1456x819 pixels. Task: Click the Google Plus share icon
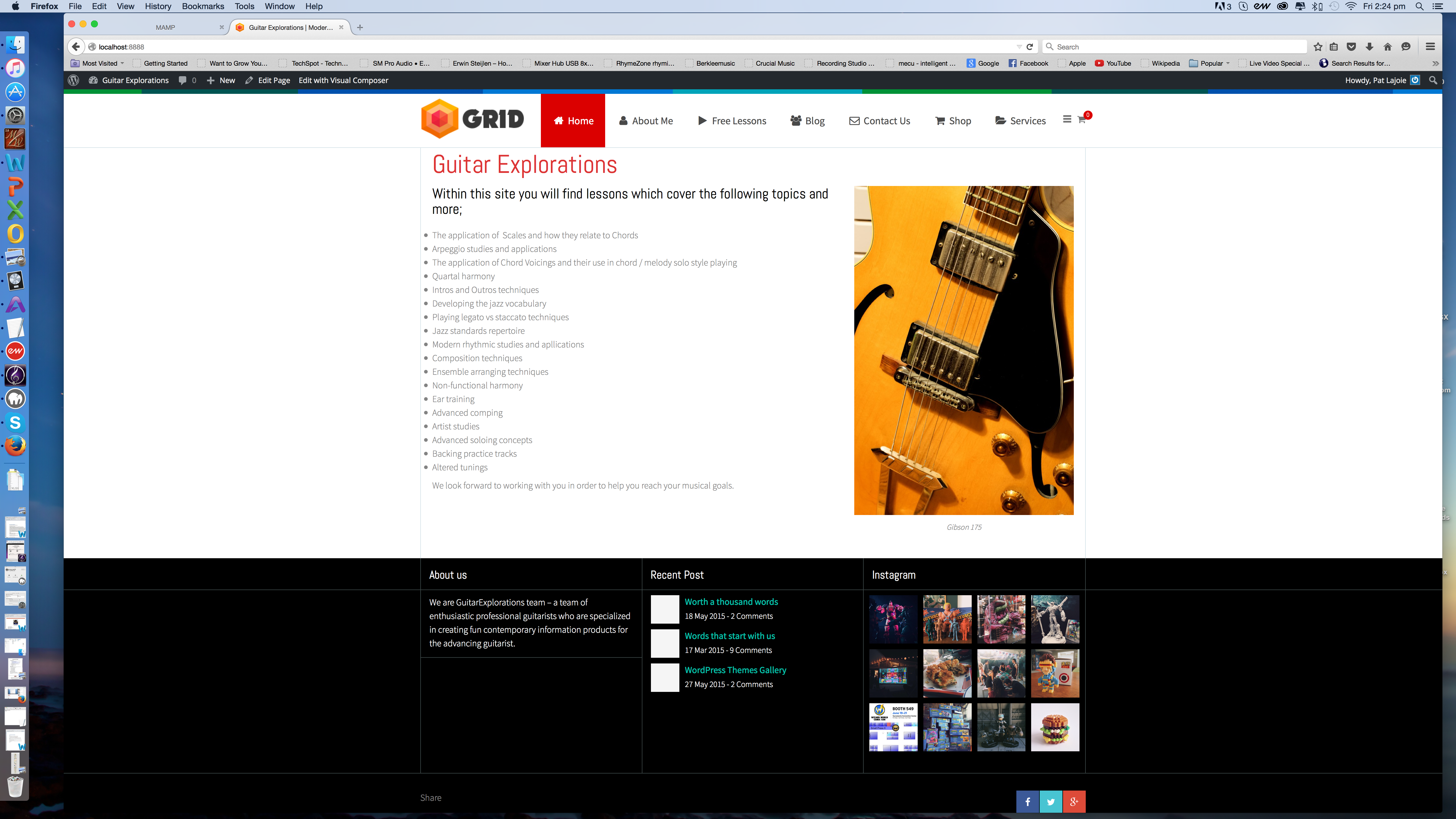1074,801
